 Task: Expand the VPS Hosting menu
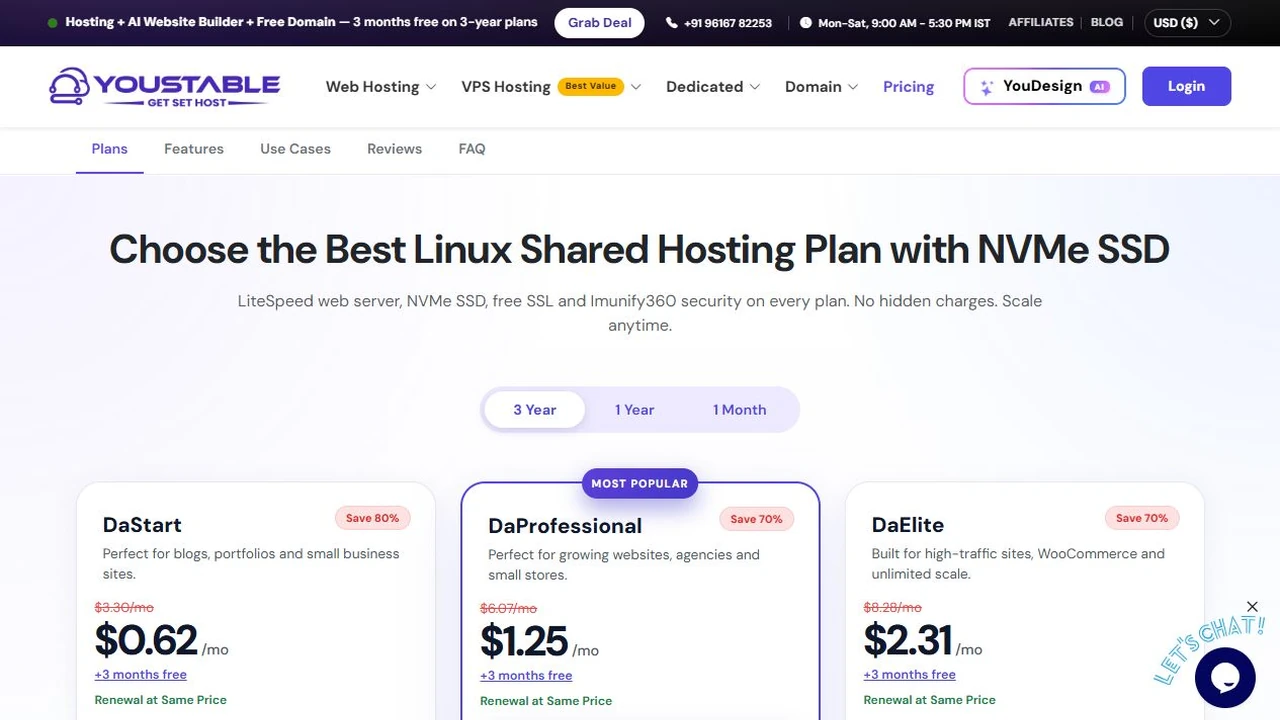(551, 87)
